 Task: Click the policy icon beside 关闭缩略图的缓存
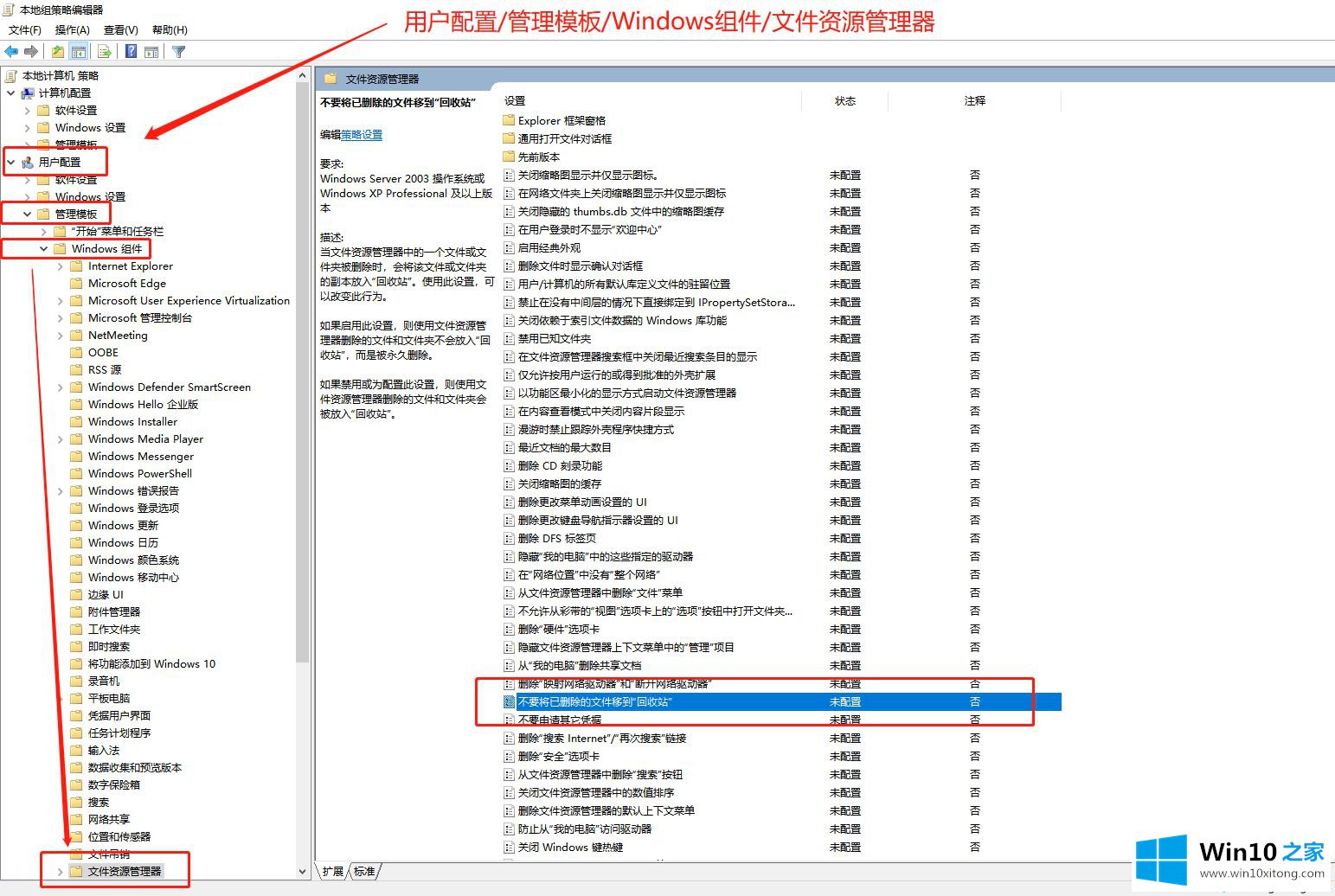[x=510, y=483]
